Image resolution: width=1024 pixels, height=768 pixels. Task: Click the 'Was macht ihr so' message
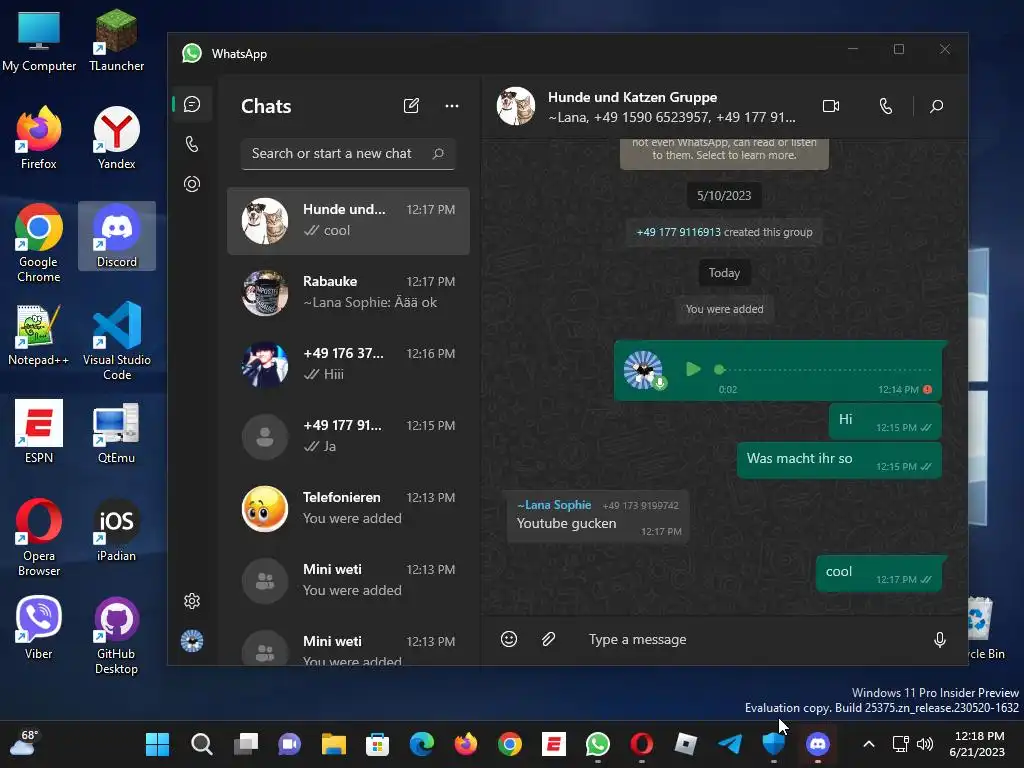click(839, 460)
